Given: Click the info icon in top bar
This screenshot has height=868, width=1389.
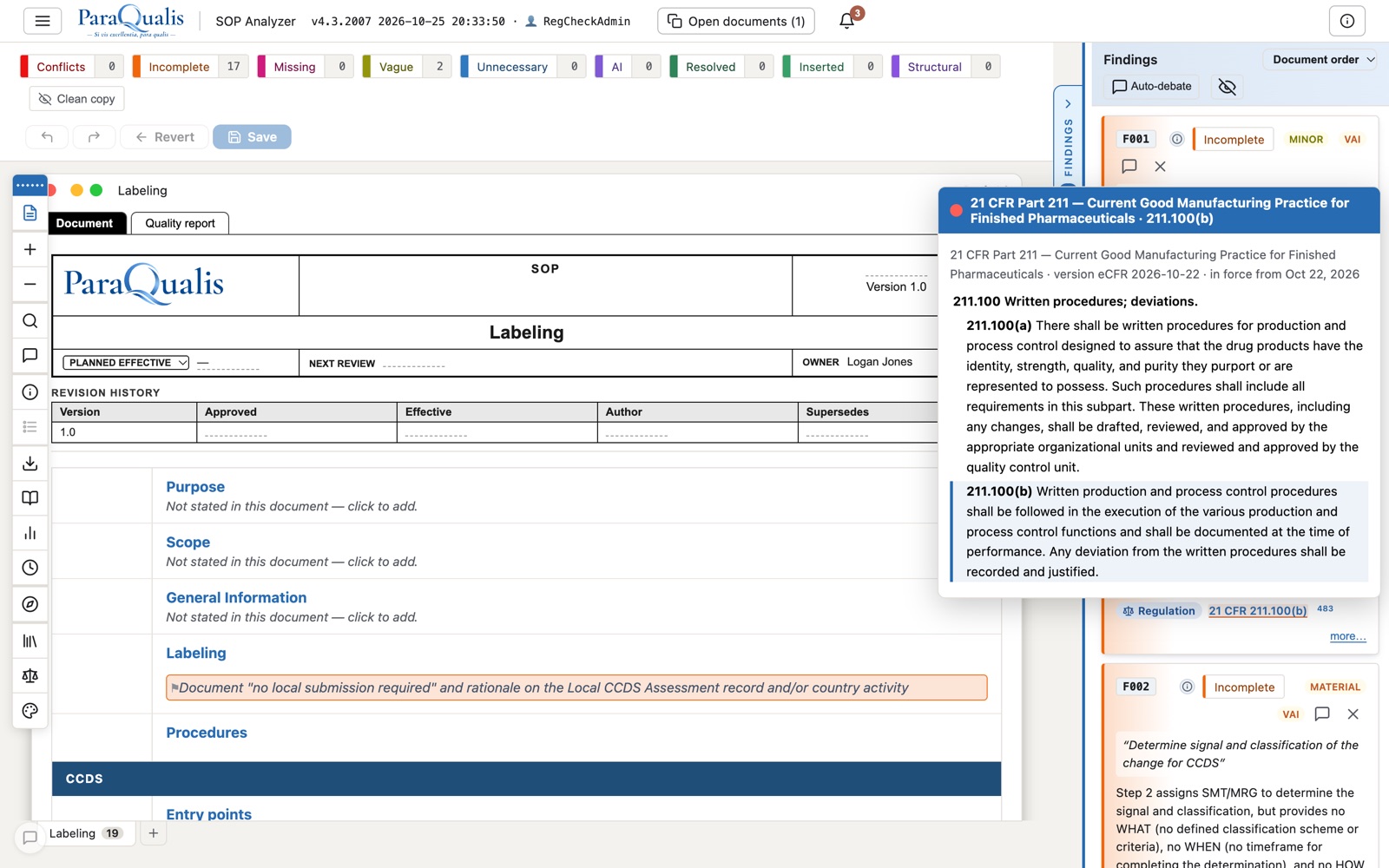Looking at the screenshot, I should point(1346,21).
